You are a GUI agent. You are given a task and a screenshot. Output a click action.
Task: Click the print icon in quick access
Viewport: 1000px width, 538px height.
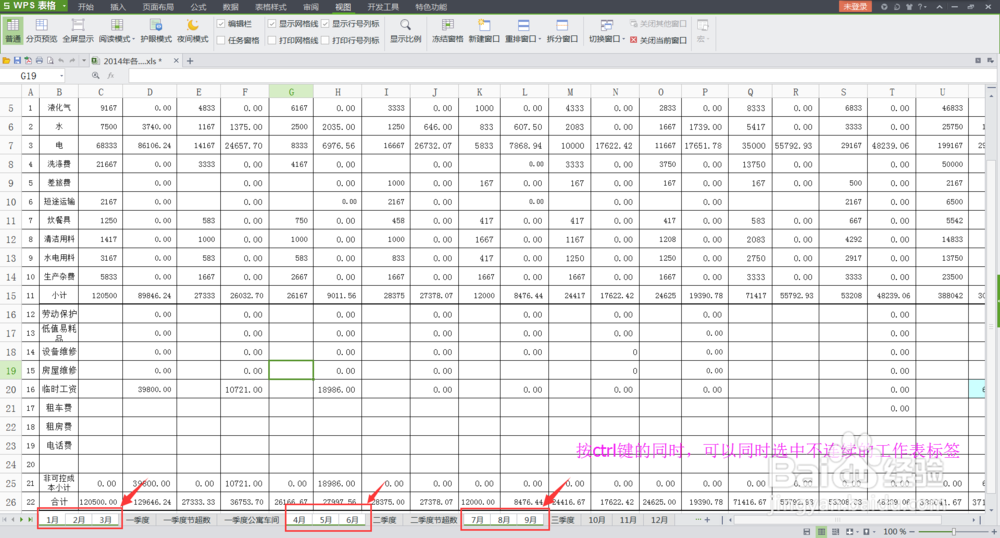(x=39, y=61)
